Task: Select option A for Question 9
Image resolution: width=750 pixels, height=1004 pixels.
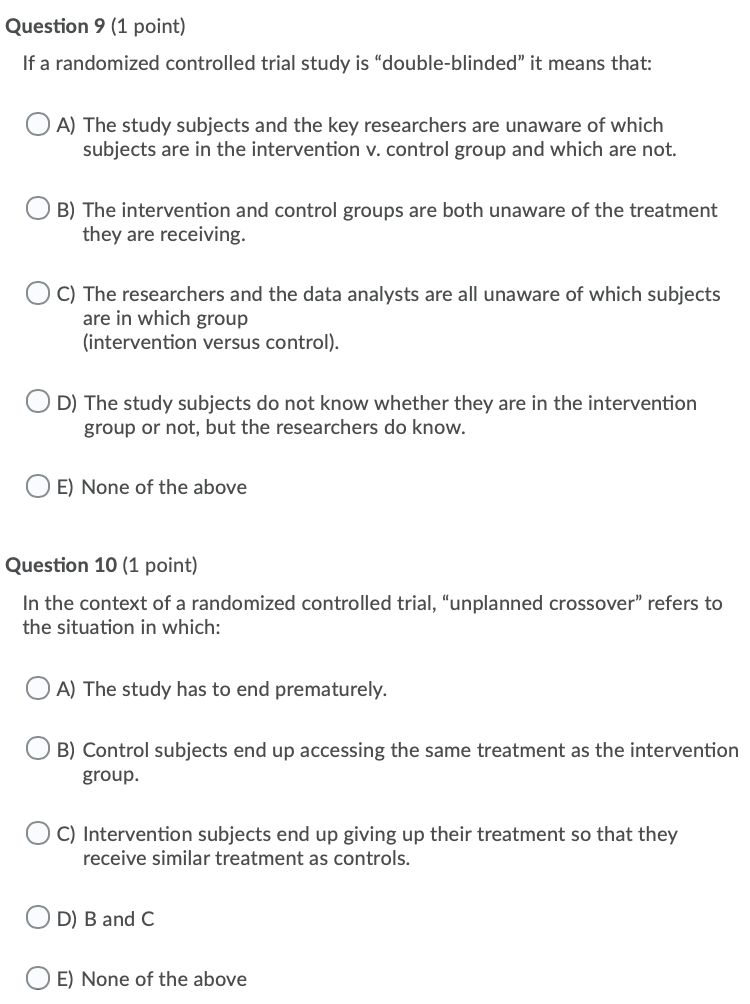Action: pyautogui.click(x=40, y=124)
